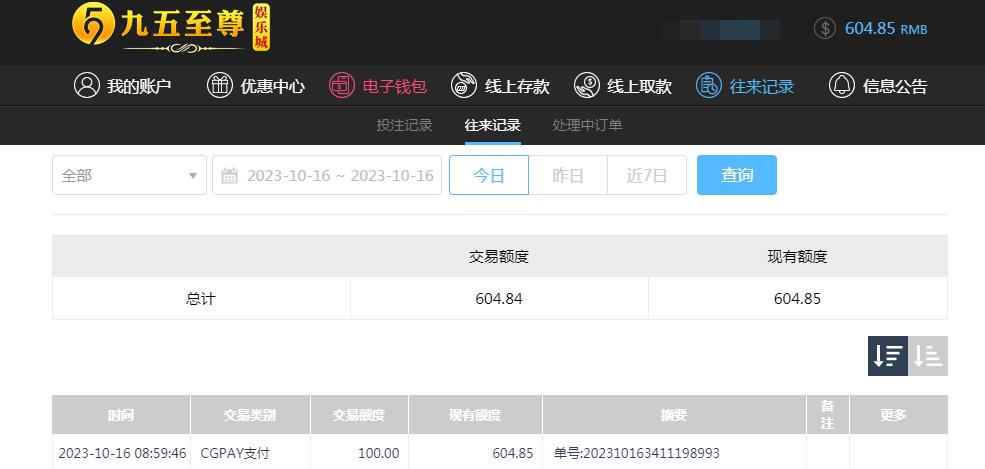Open 电子钱包 wallet icon
Viewport: 985px width, 469px height.
(342, 85)
